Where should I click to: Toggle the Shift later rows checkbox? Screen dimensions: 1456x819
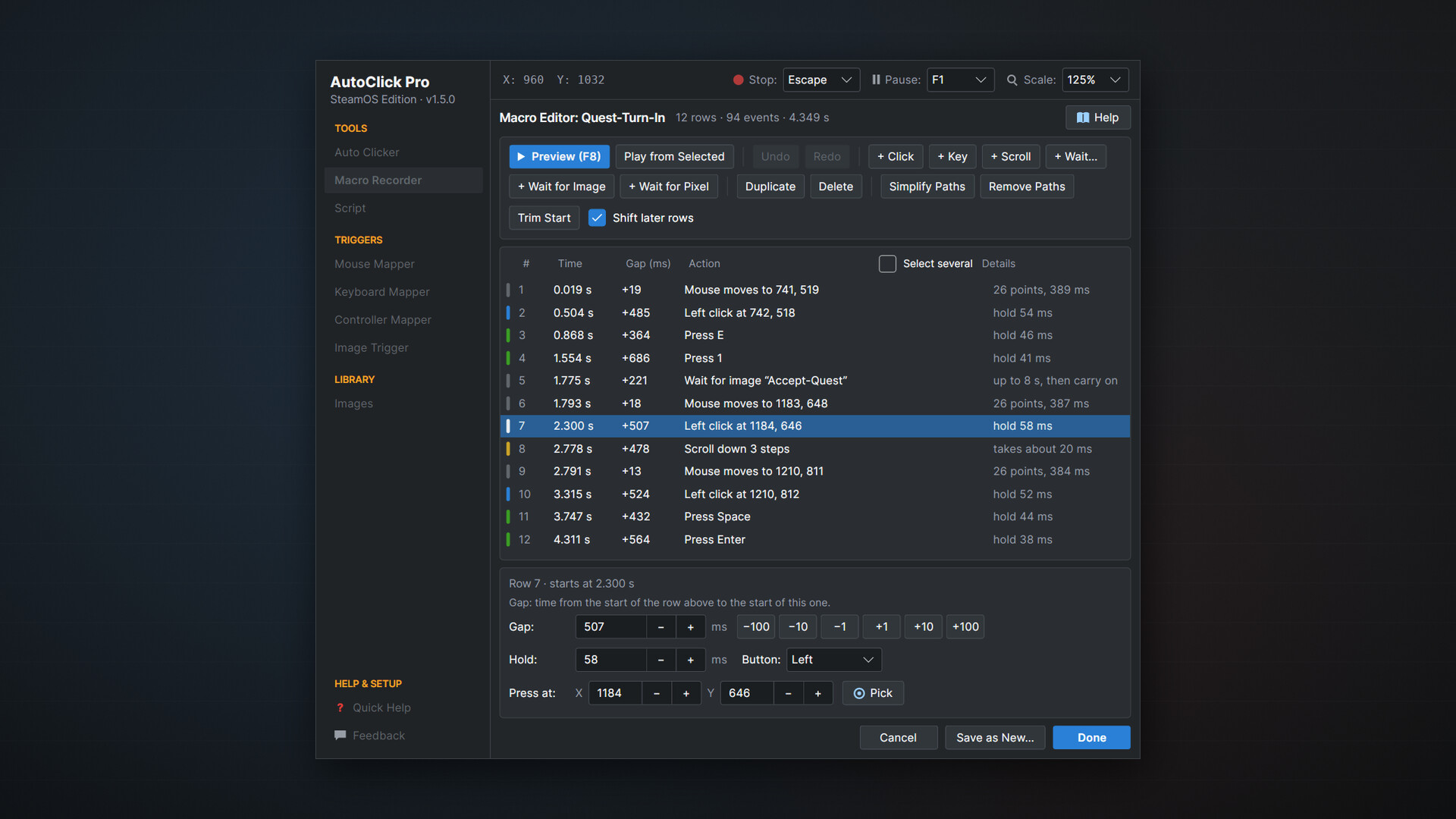tap(597, 218)
